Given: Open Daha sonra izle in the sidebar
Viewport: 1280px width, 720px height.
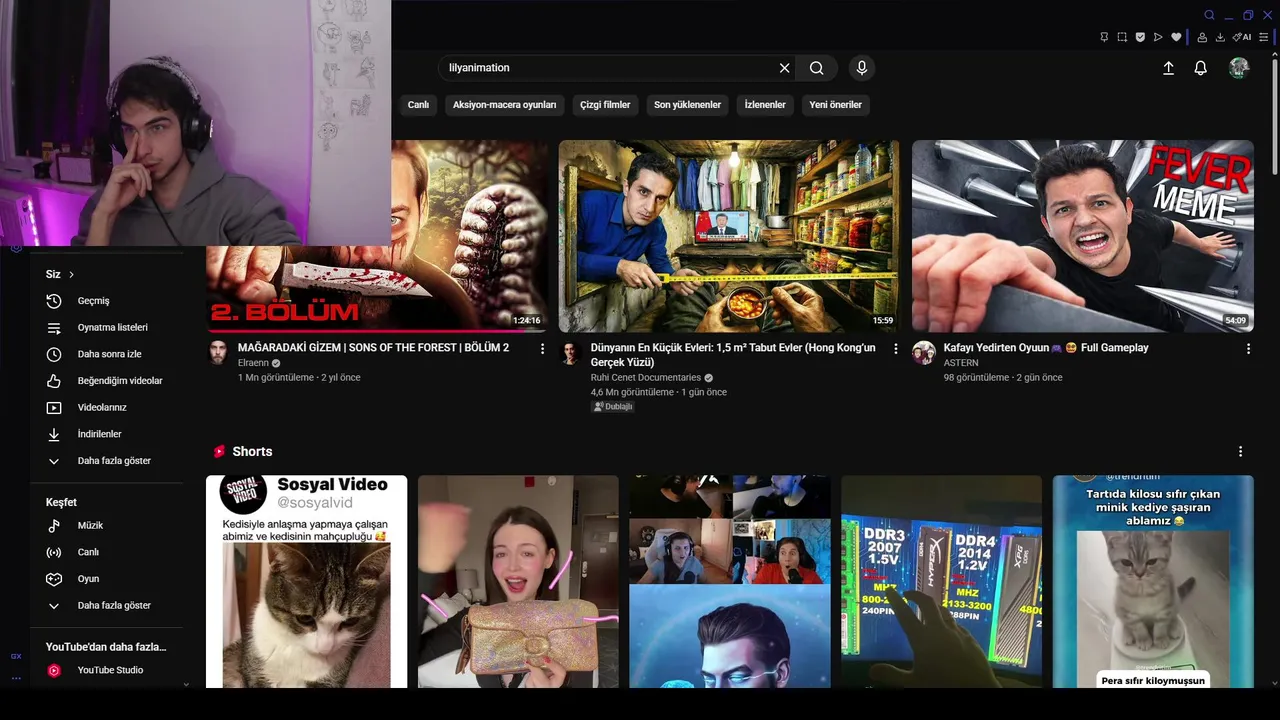Looking at the screenshot, I should 110,354.
